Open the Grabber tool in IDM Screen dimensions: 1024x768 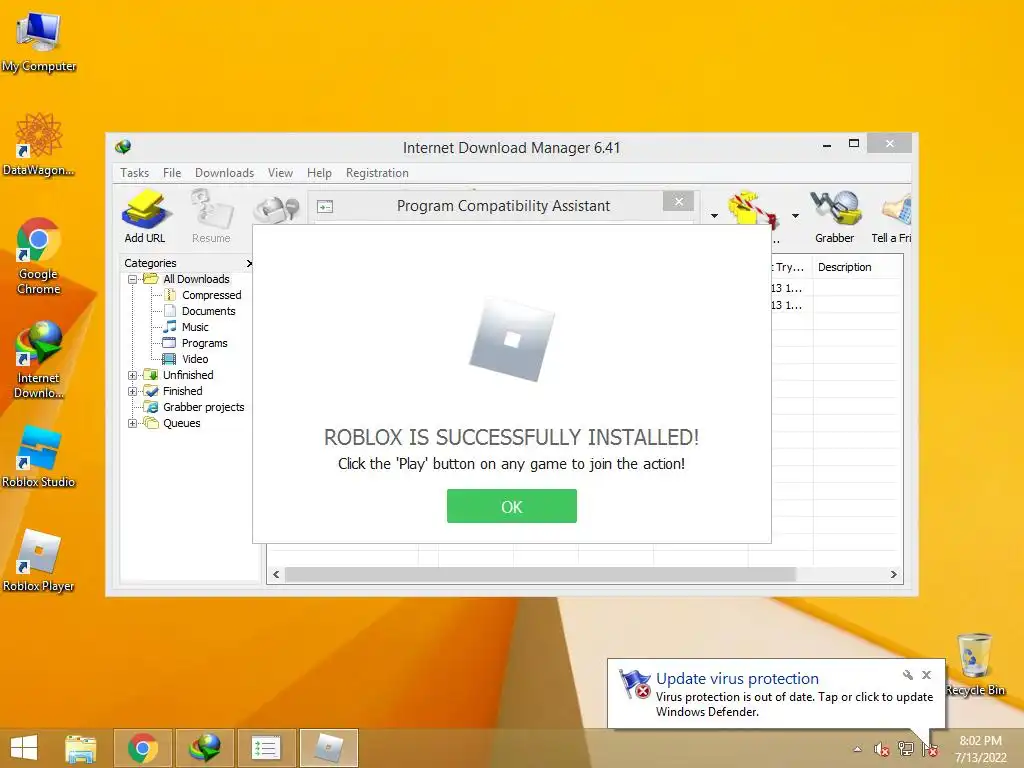point(835,217)
